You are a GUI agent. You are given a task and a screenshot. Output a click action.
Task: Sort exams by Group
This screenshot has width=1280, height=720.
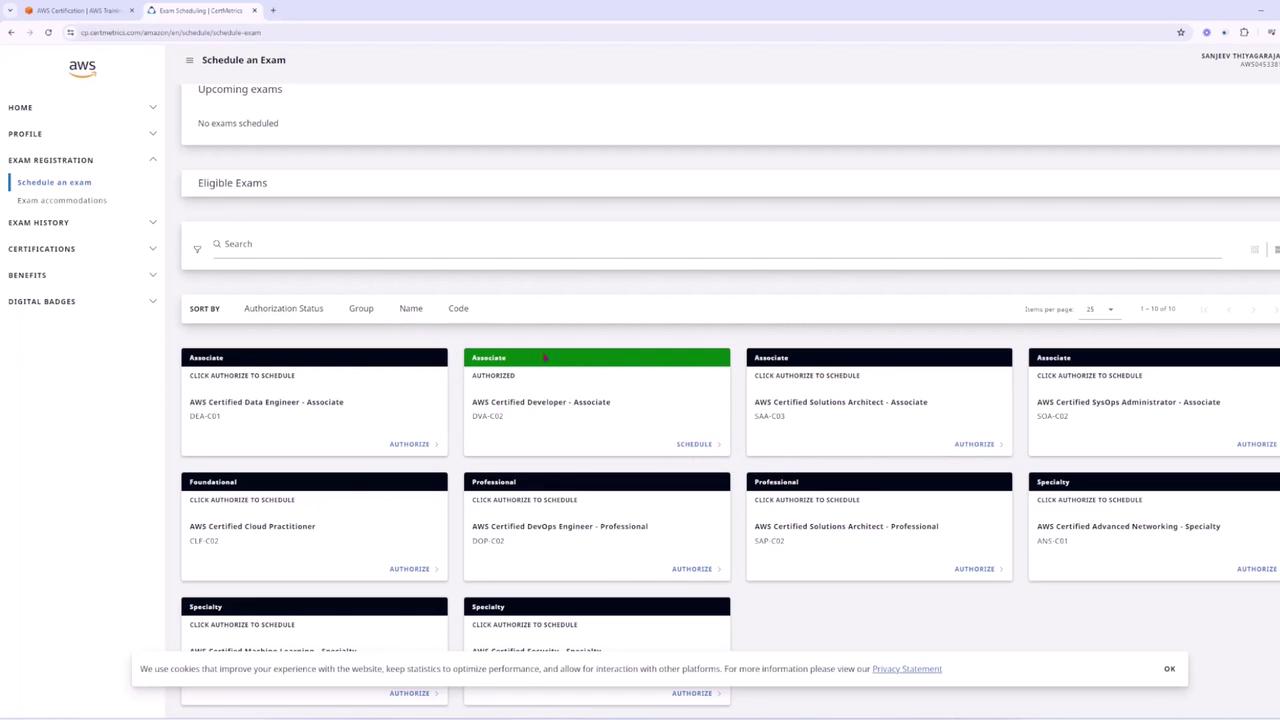pyautogui.click(x=361, y=309)
